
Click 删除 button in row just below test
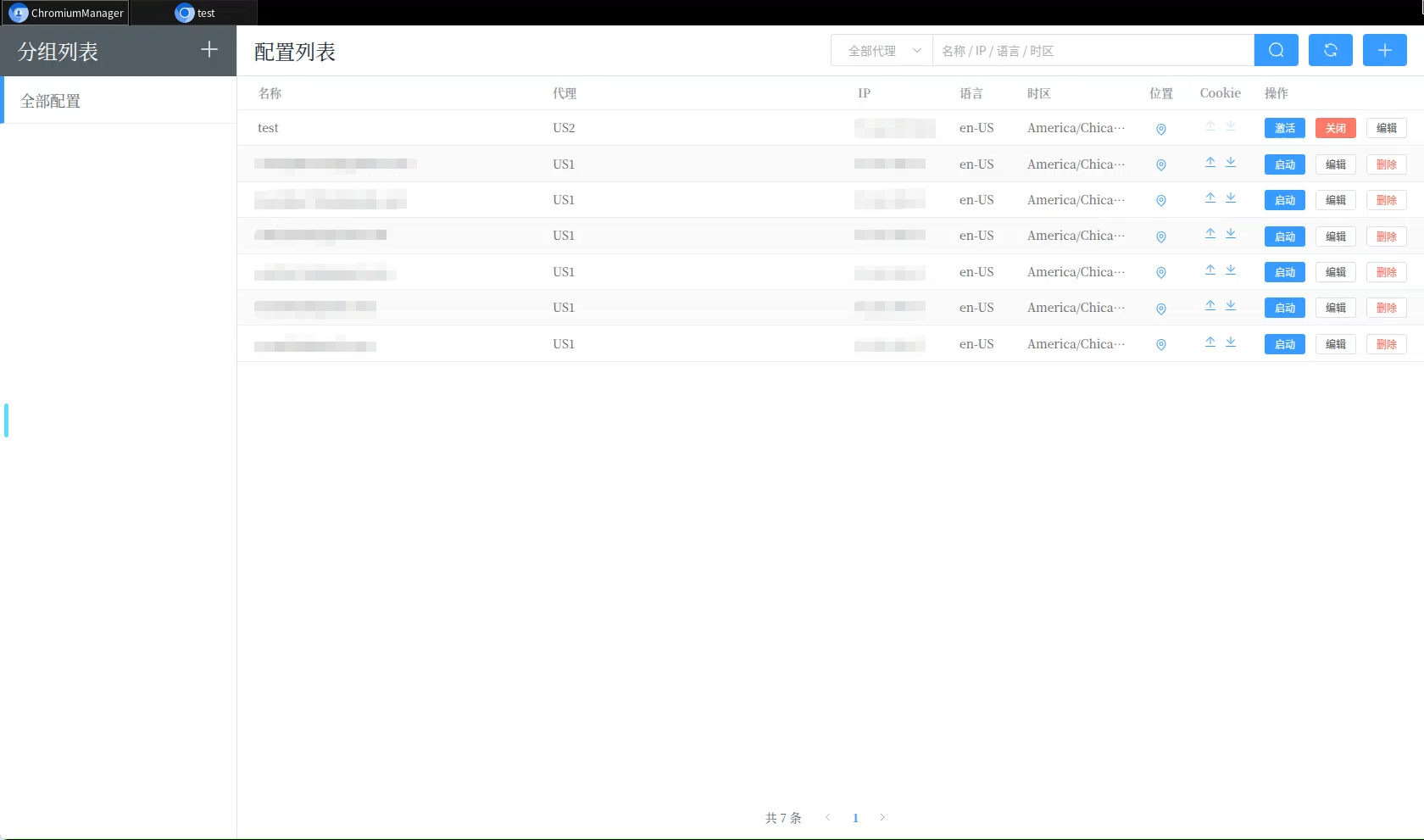[1387, 164]
